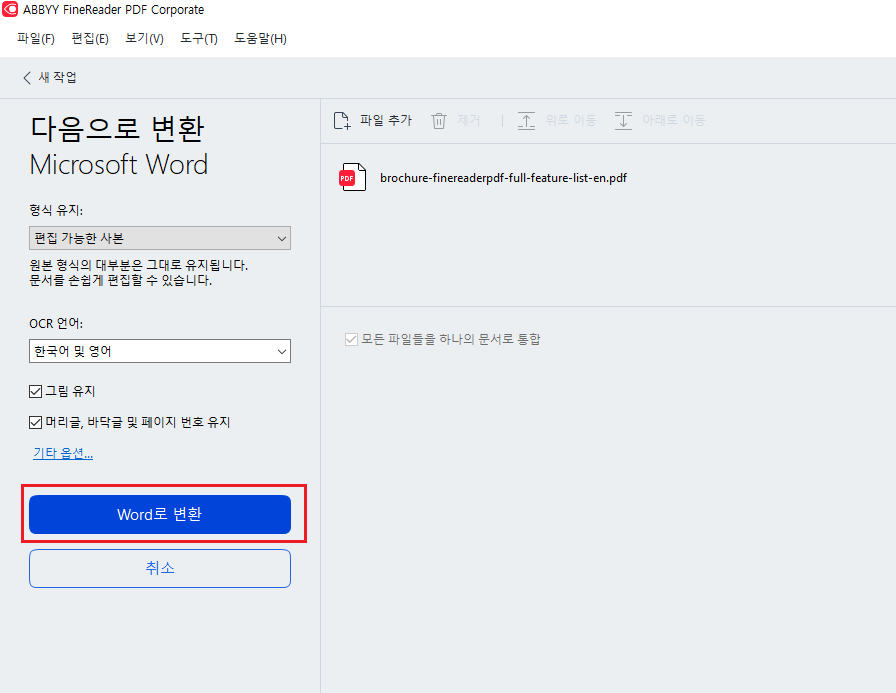Click the 위로 이동 toolbar label
The image size is (896, 693).
coord(570,120)
